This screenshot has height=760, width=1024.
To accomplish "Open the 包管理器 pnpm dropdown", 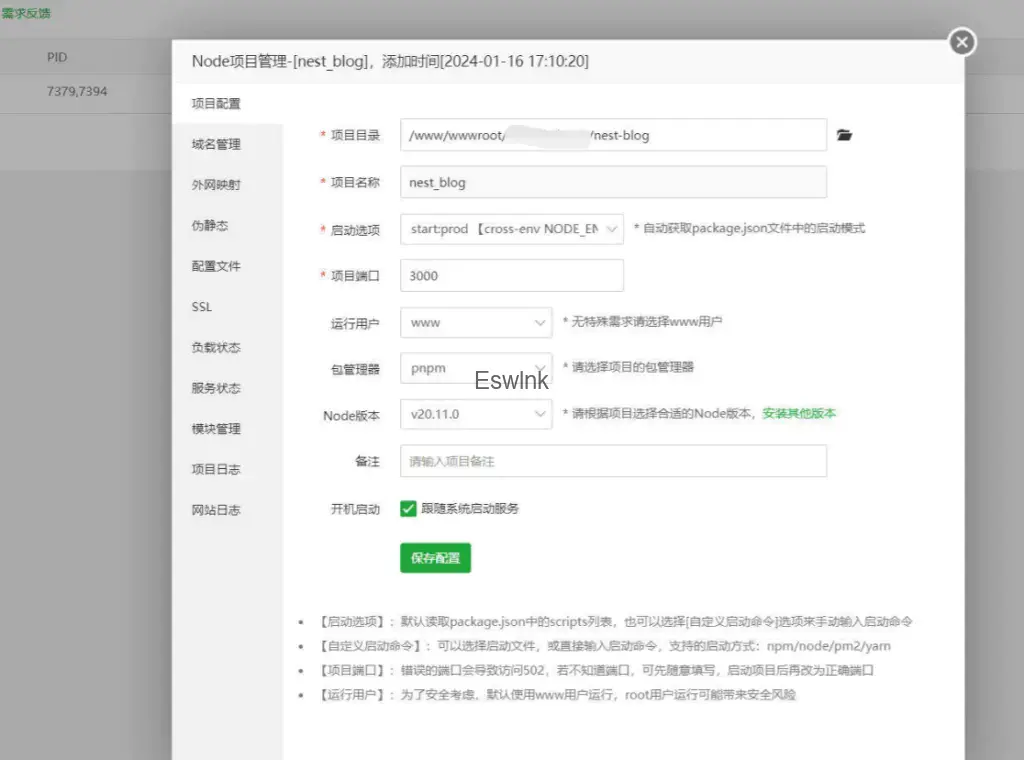I will coord(475,368).
